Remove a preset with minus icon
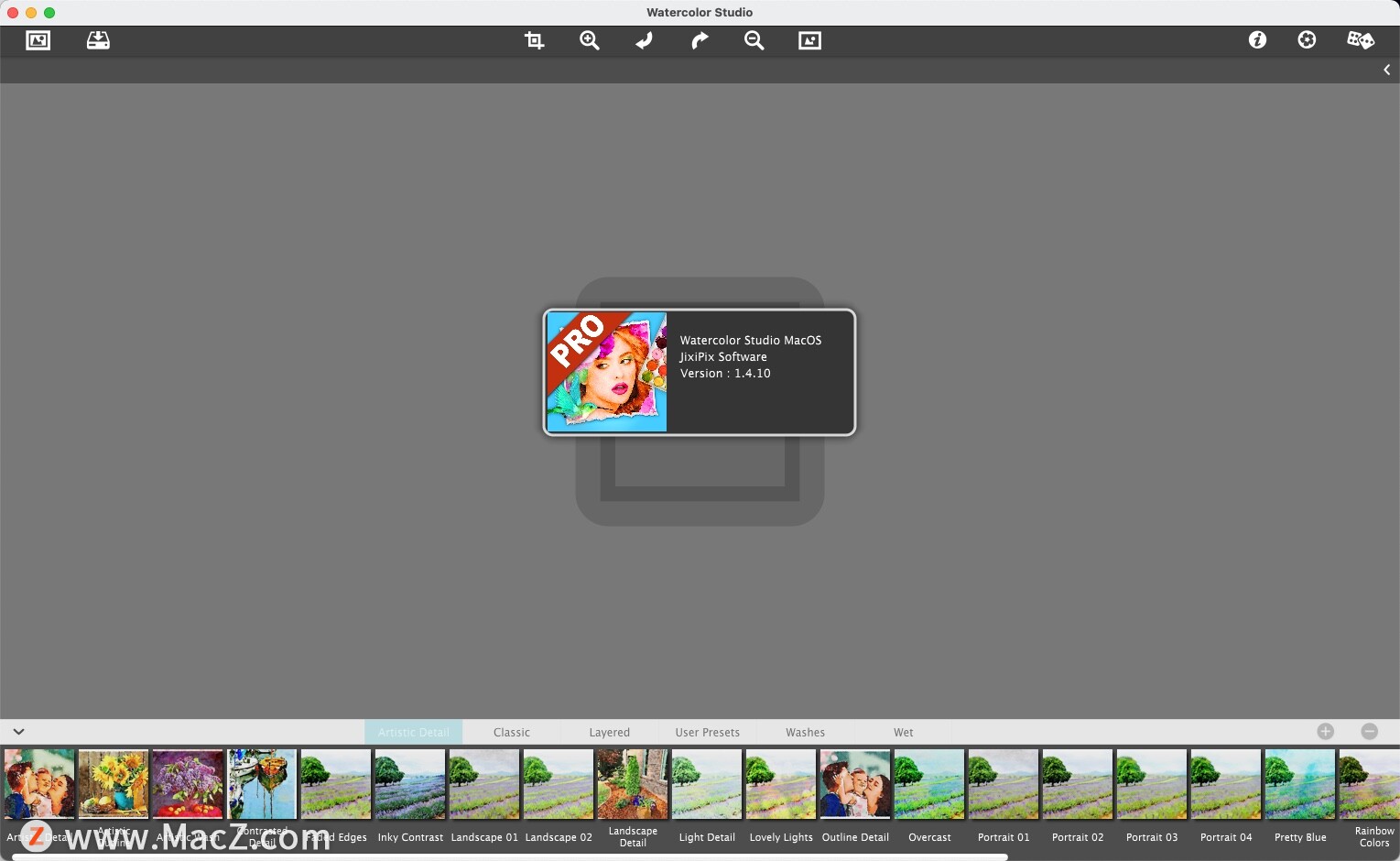This screenshot has width=1400, height=861. coord(1370,731)
